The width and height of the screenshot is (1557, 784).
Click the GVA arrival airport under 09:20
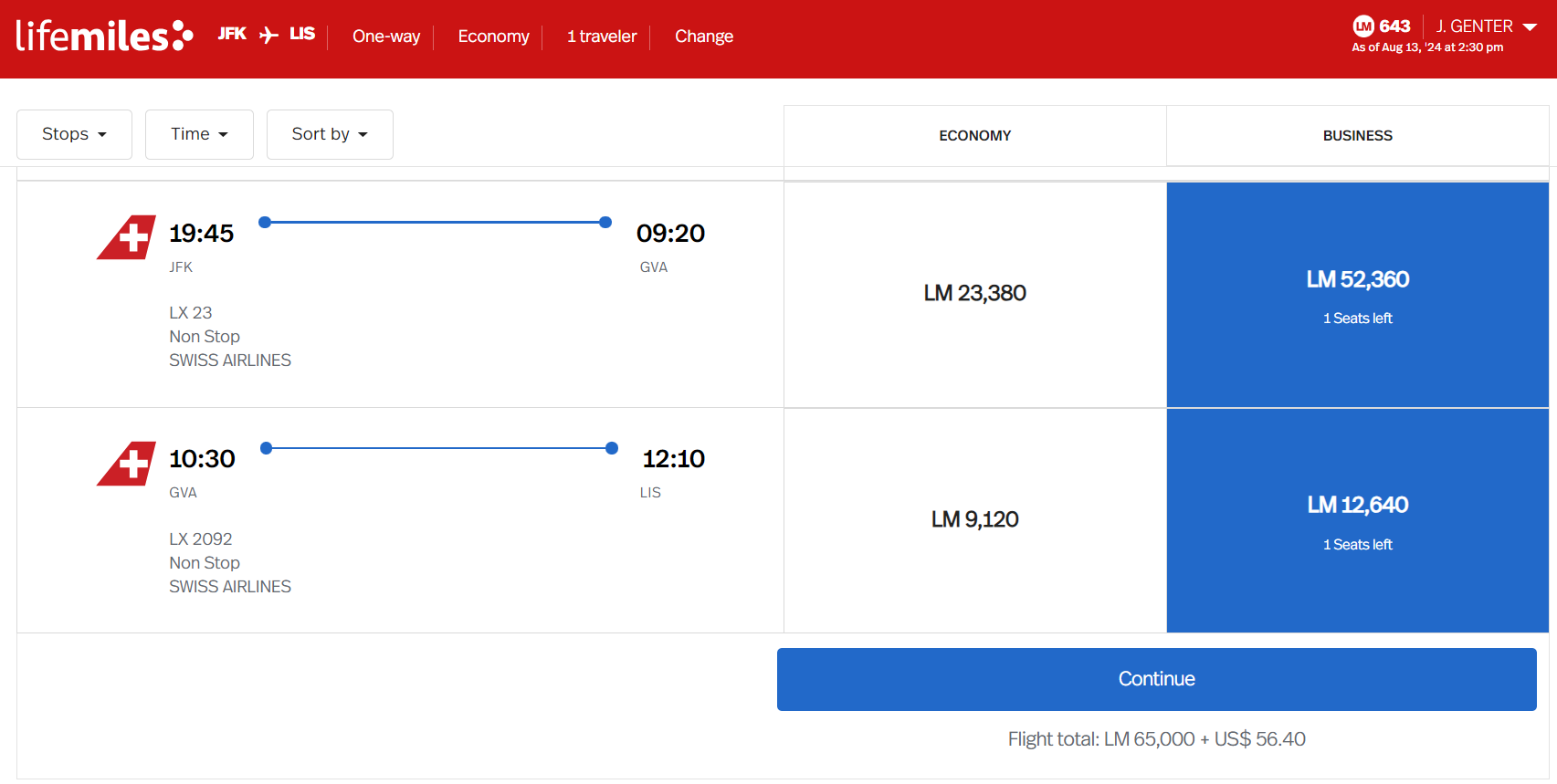pos(653,267)
